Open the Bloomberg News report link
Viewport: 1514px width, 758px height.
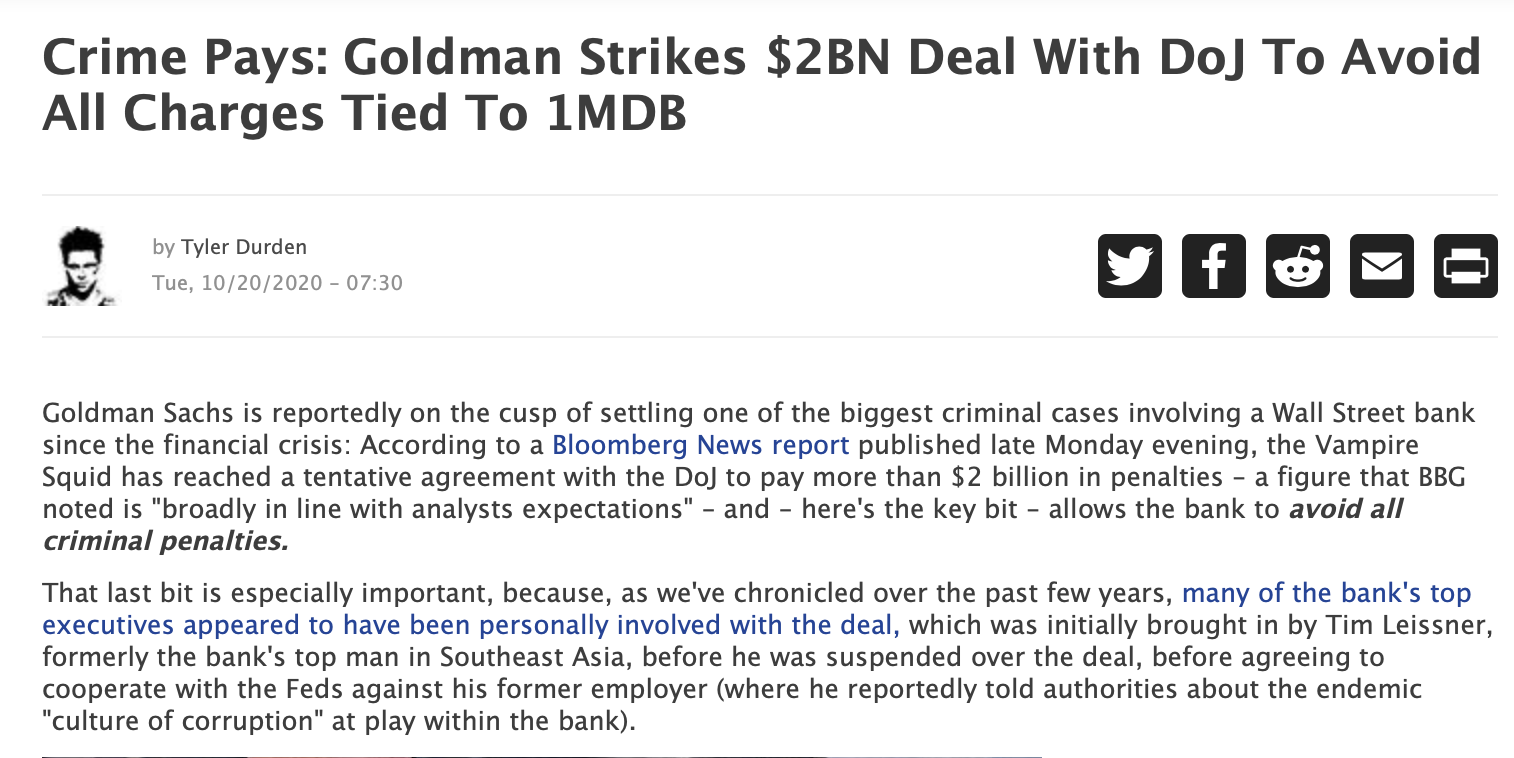tap(700, 444)
